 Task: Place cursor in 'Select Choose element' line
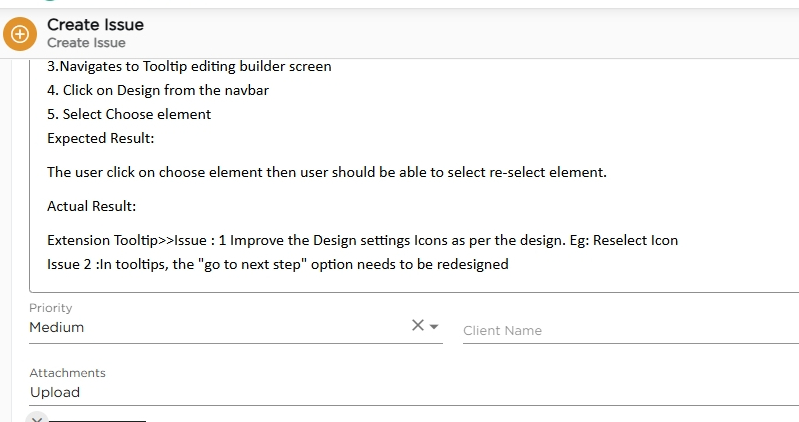pyautogui.click(x=129, y=114)
